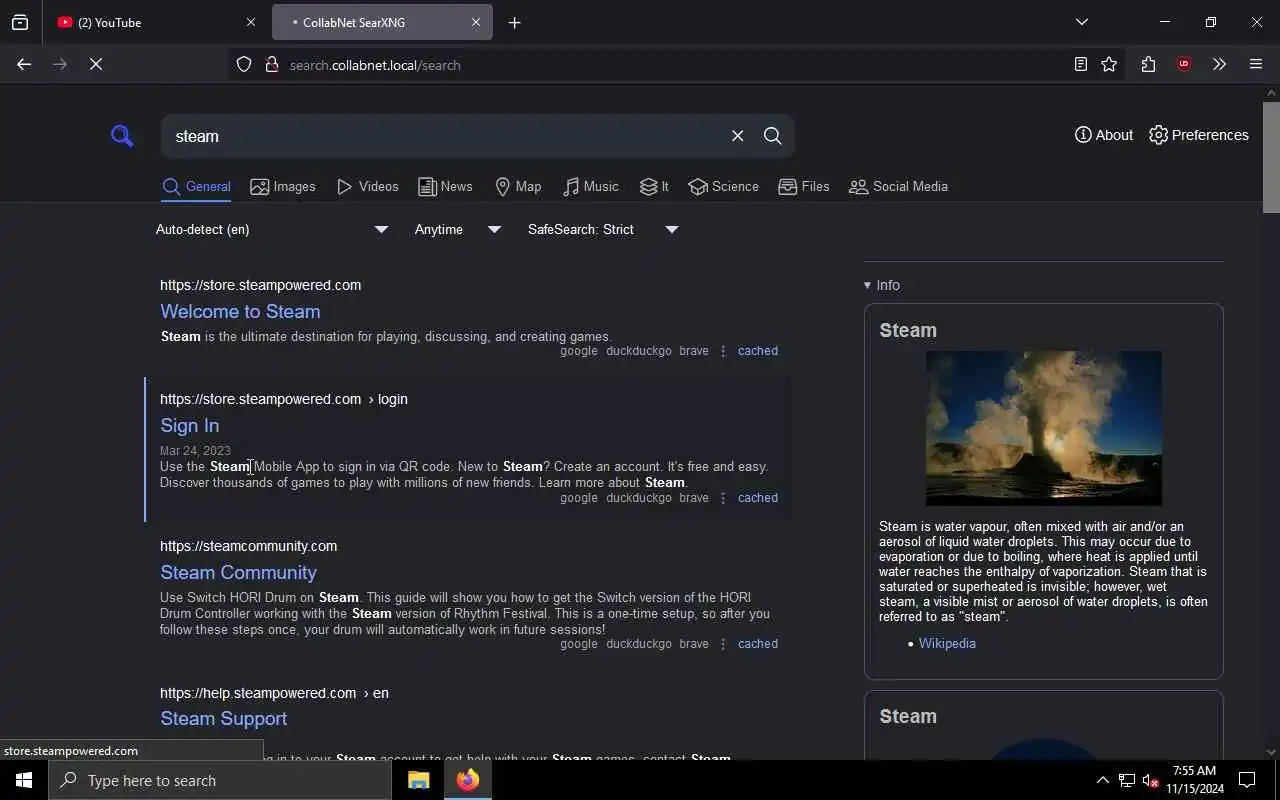Click the Windows taskbar search box

220,780
